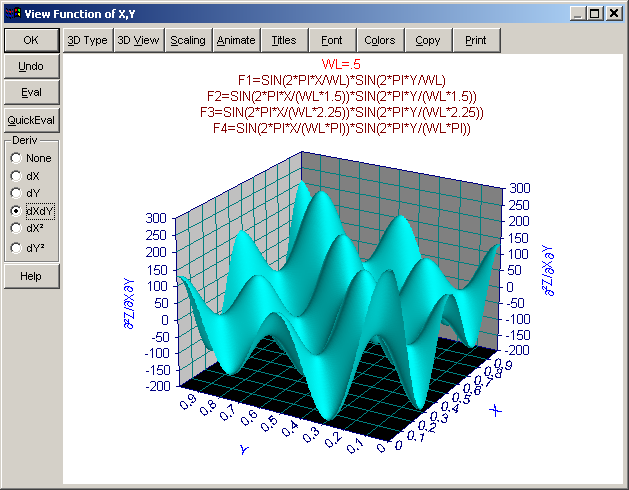Viewport: 629px width, 490px height.
Task: Open the Titles editor
Action: point(284,40)
